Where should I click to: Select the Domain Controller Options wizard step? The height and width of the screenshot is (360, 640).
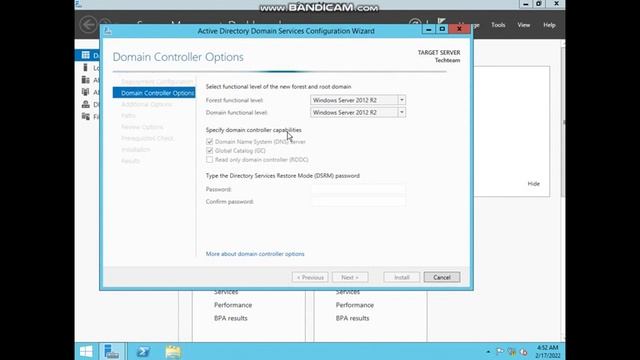[154, 93]
